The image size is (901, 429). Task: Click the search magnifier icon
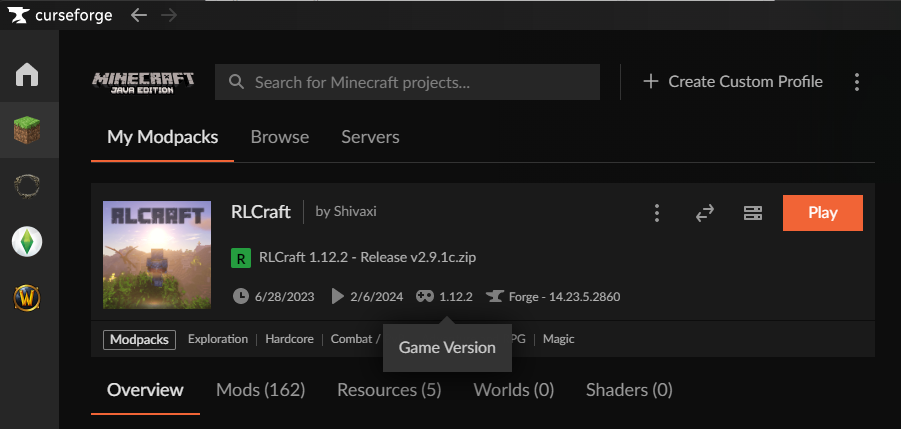(236, 82)
